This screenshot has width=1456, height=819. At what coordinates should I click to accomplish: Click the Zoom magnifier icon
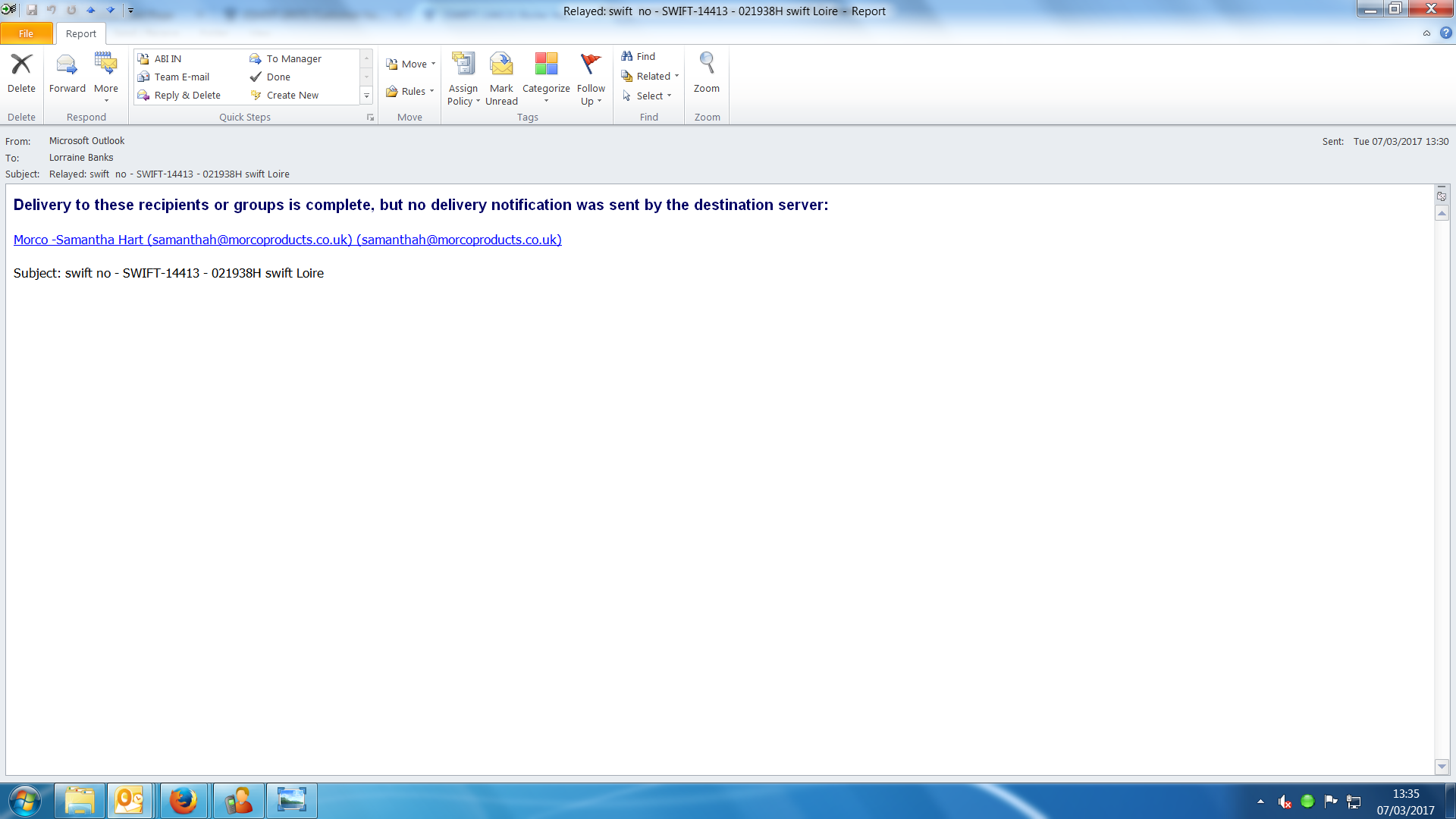point(706,64)
